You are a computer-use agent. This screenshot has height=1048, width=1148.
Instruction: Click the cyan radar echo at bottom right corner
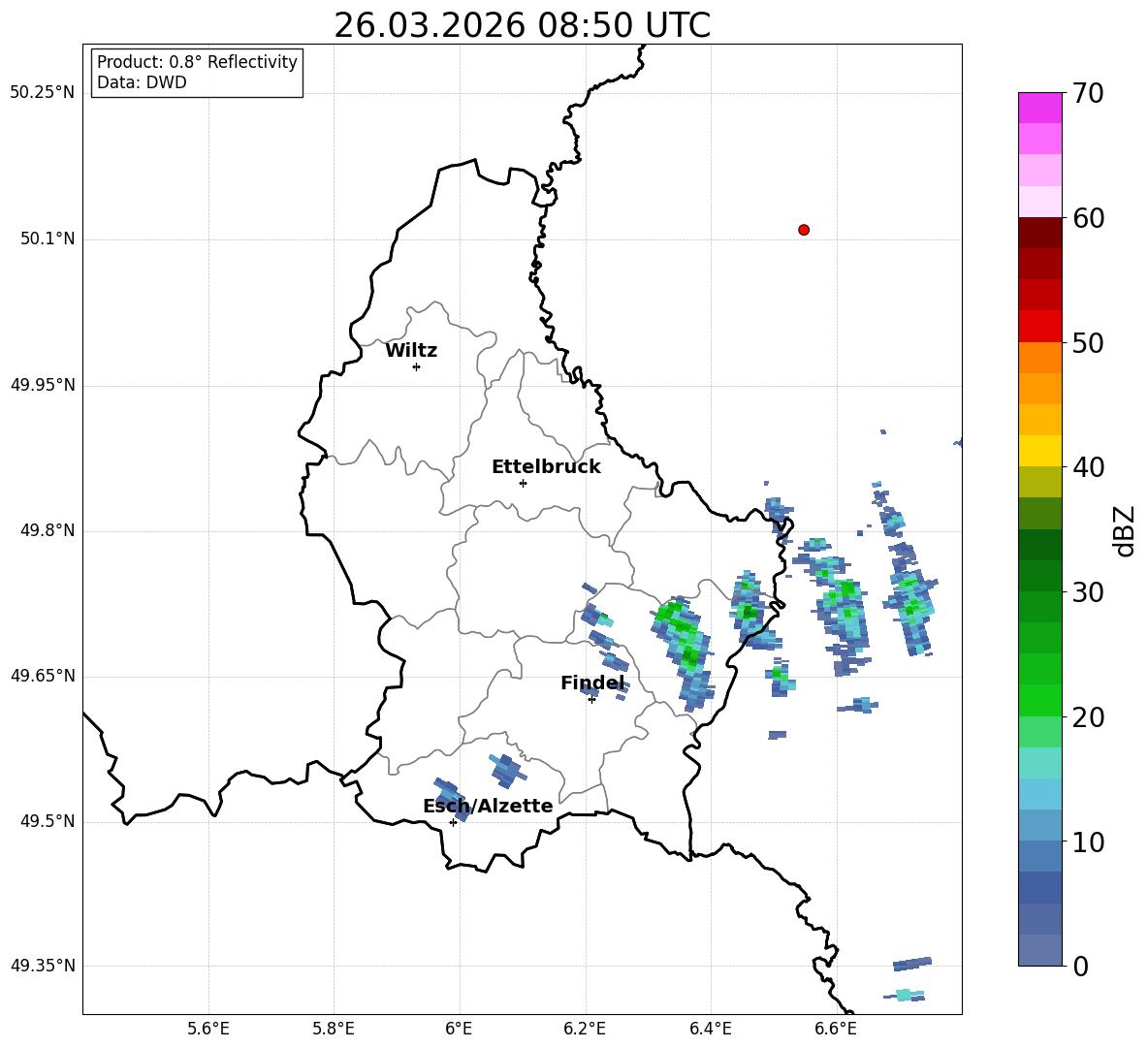(905, 995)
